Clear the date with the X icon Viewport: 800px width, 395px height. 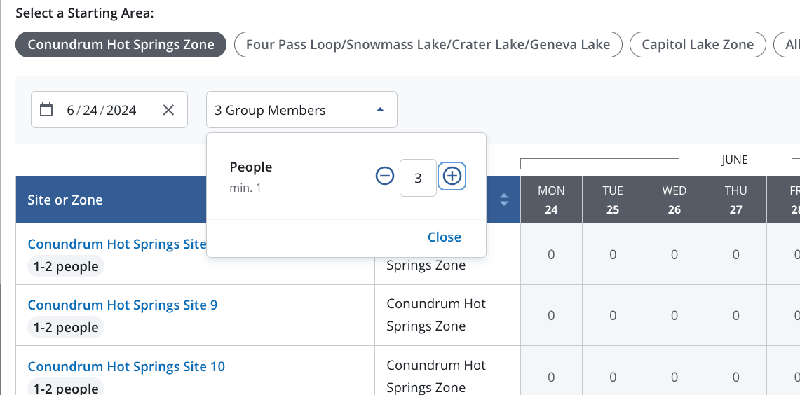coord(168,110)
